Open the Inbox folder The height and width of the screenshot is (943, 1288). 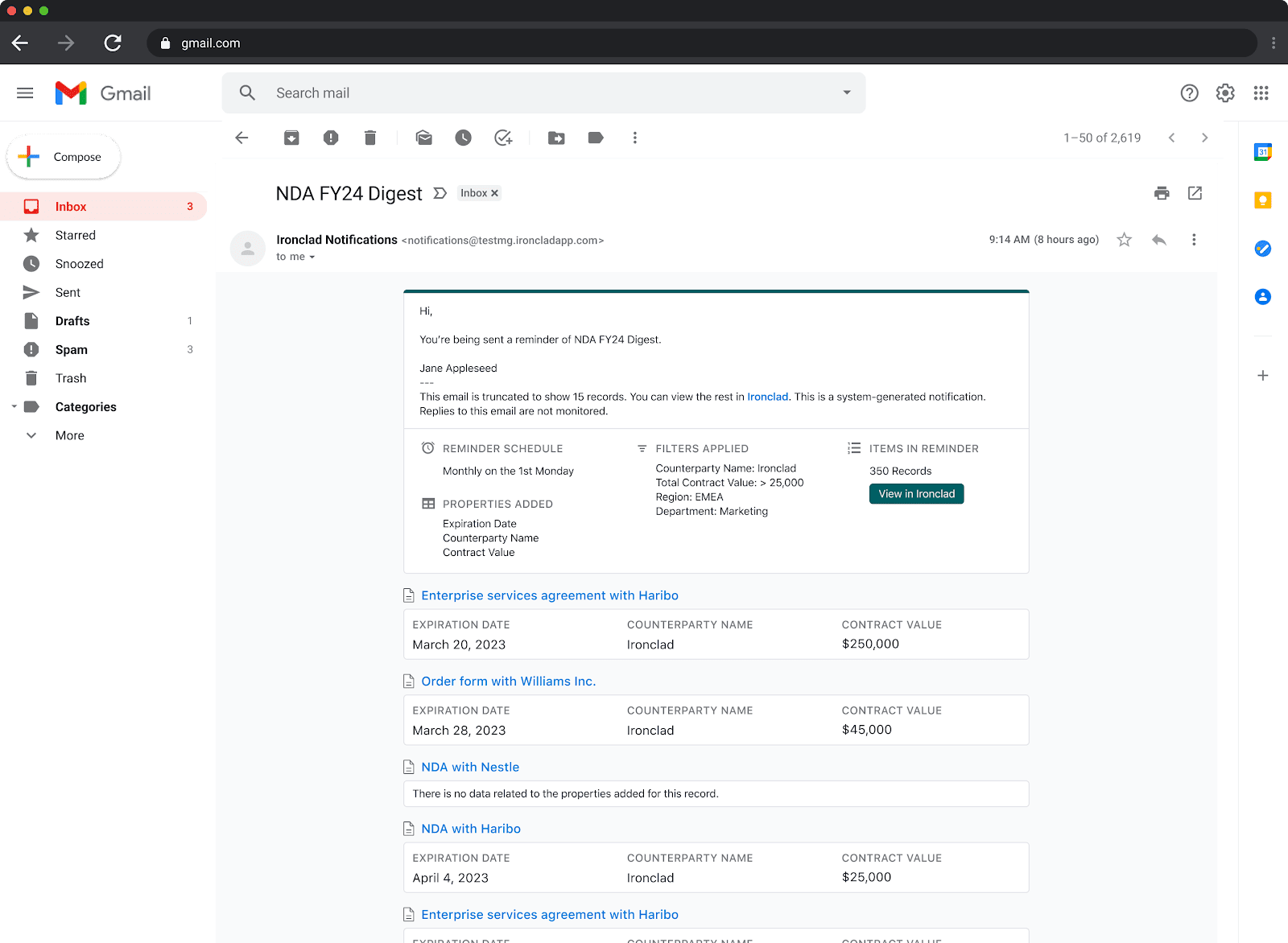(104, 207)
